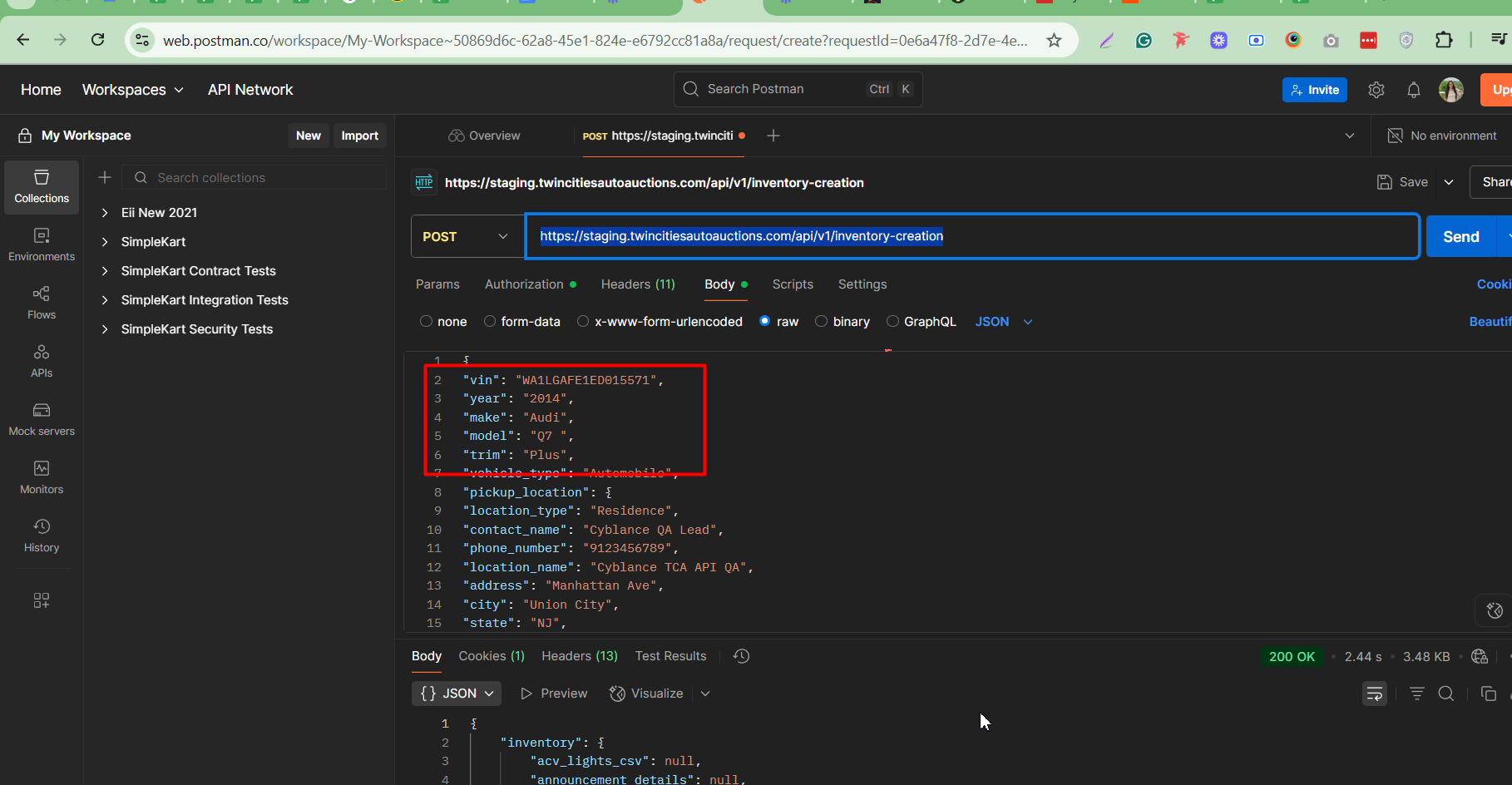Expand the SimpleKart Contract Tests collection
Screen dimensions: 1512x785
[x=105, y=271]
